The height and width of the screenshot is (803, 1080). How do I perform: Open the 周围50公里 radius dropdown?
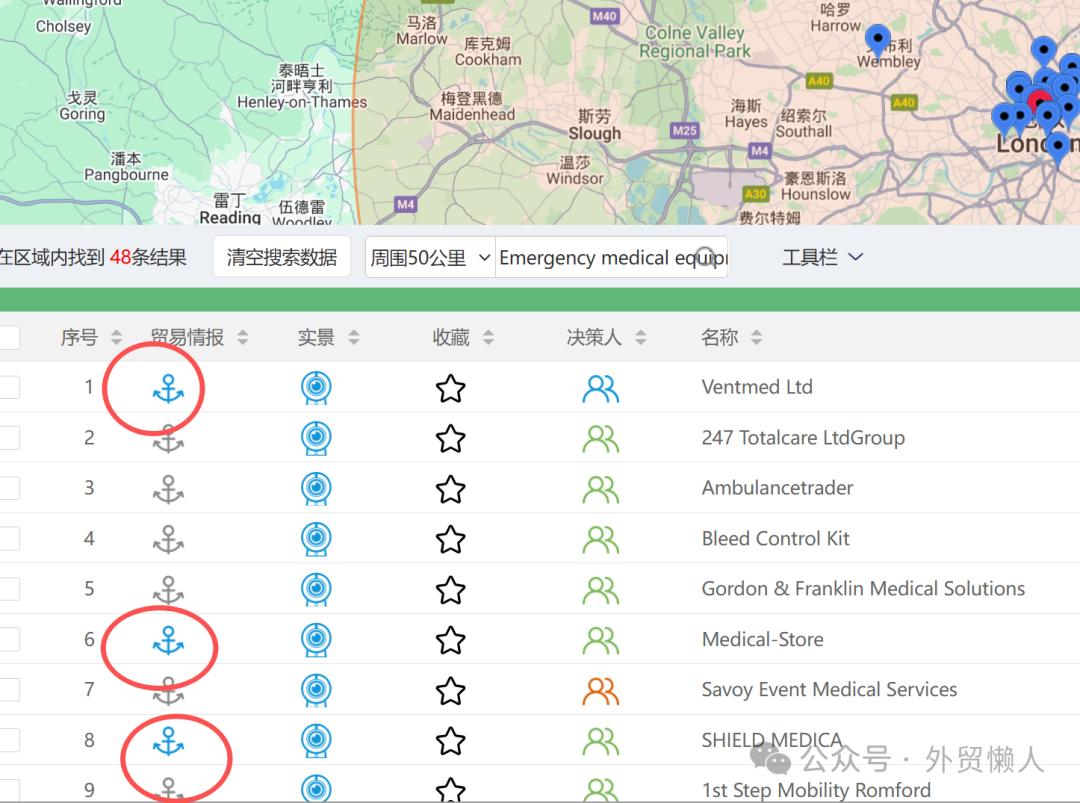[430, 258]
